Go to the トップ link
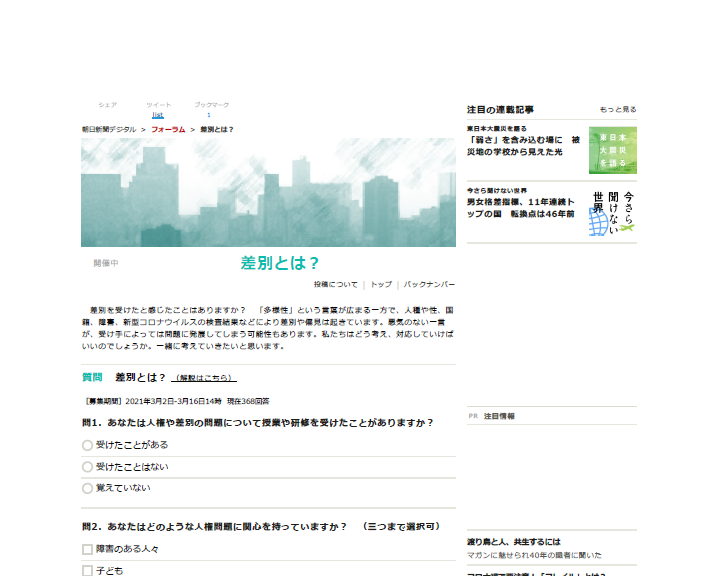The width and height of the screenshot is (707, 576). [x=381, y=285]
